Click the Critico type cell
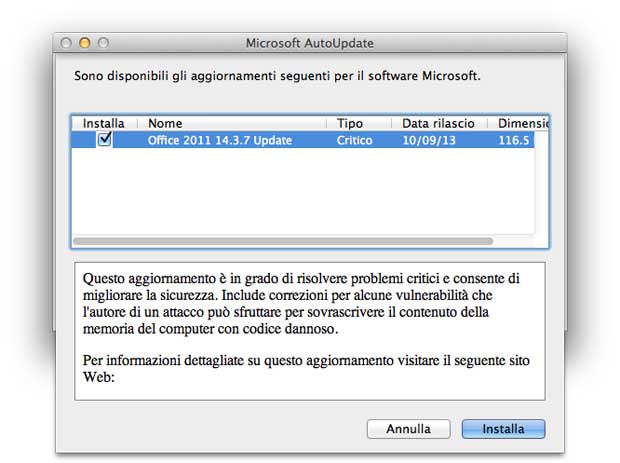Screen dimensions: 620x463 pos(355,140)
